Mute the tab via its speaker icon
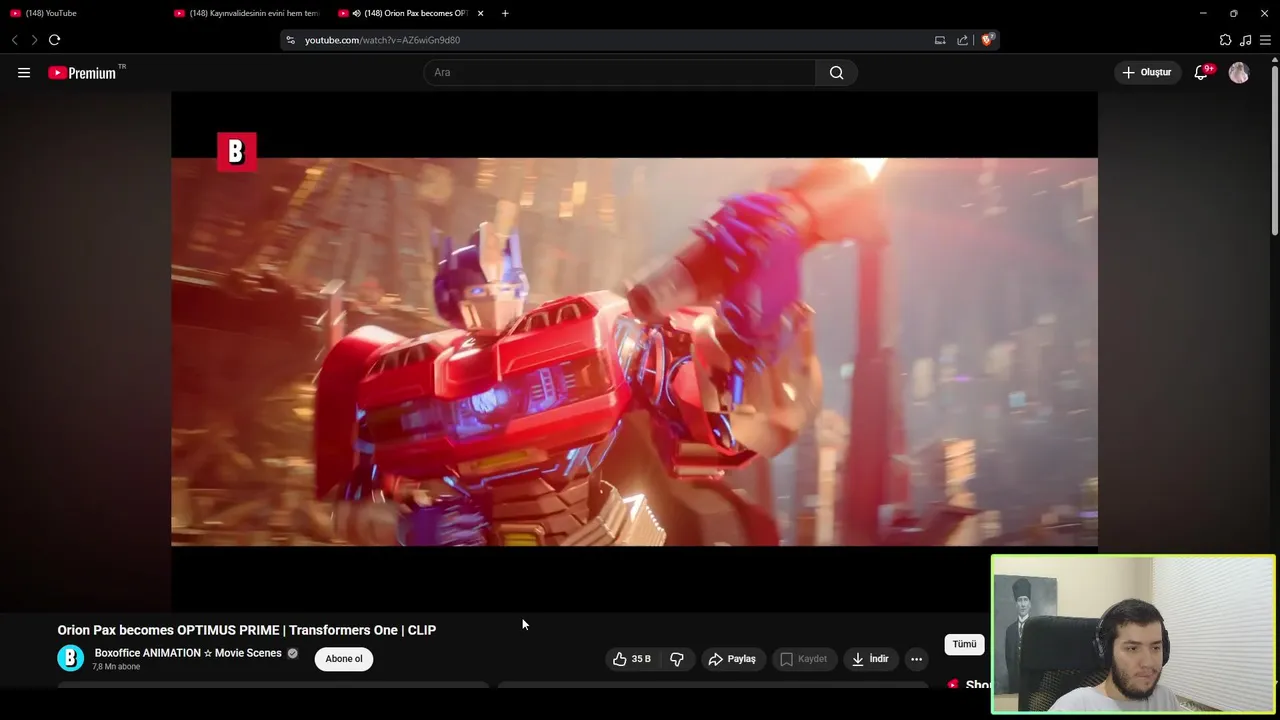This screenshot has height=720, width=1280. pos(357,13)
